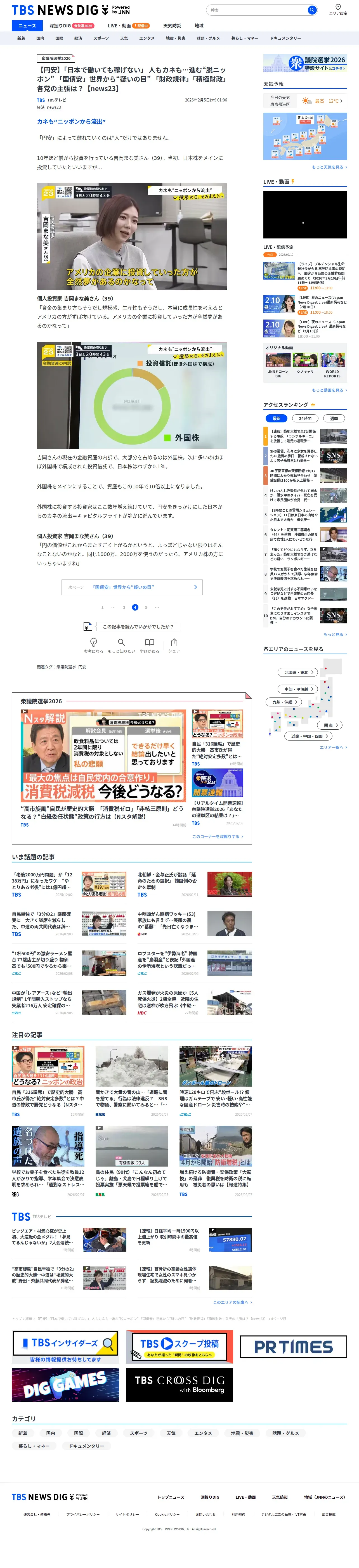Open ranking 1 築地大橋 article thumbnail

334,436
